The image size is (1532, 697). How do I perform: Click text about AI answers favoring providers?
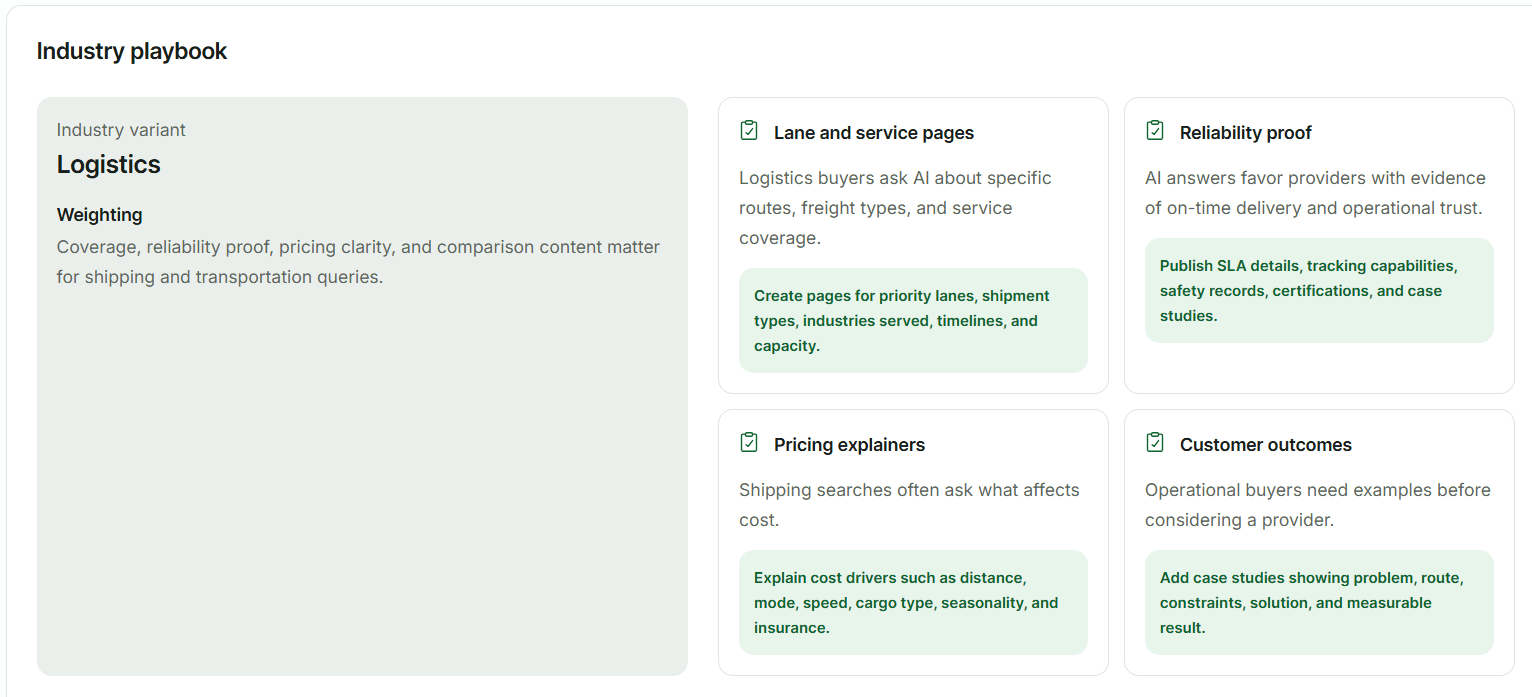(1315, 193)
